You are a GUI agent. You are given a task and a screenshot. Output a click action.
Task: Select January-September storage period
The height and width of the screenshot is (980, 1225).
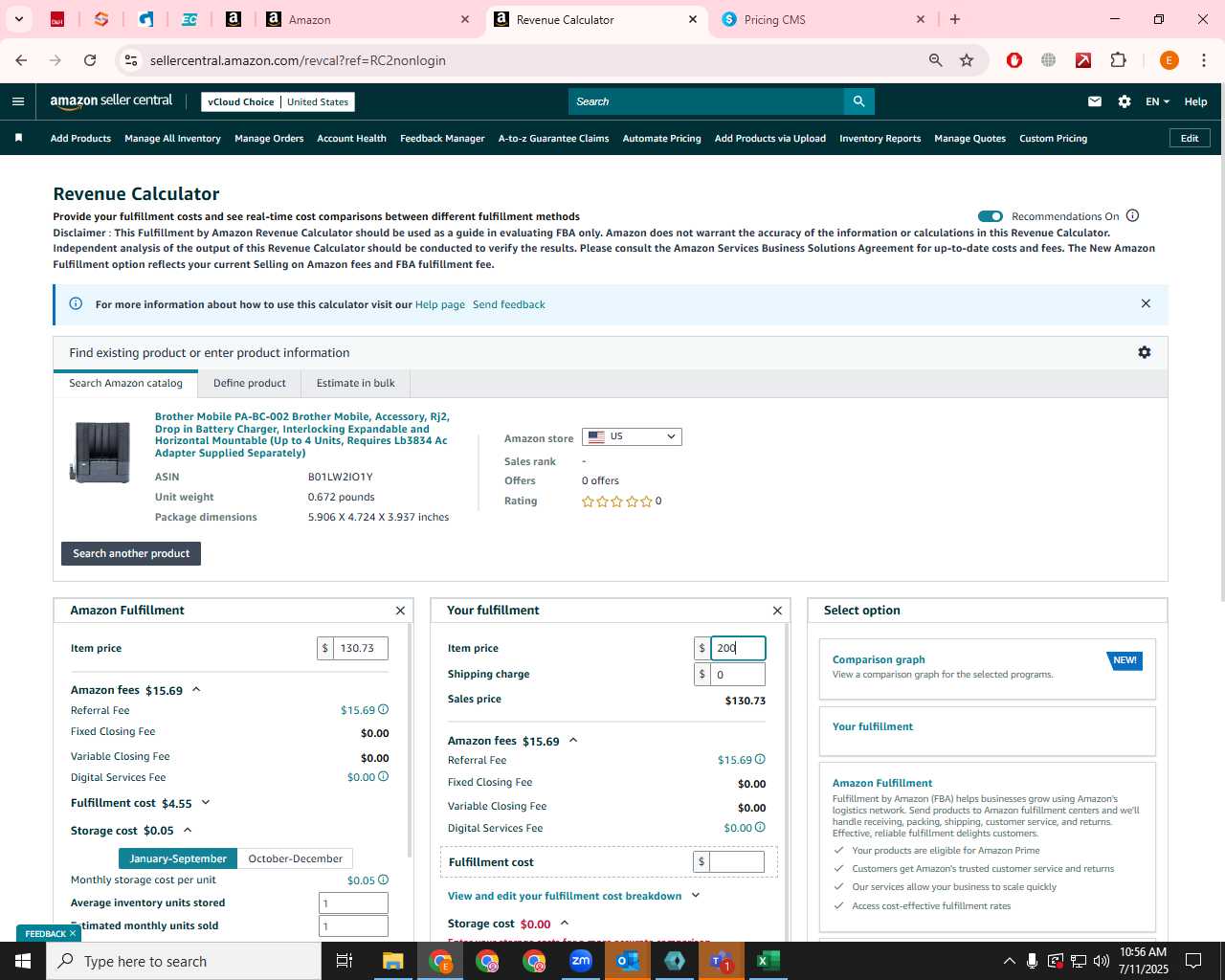pos(178,858)
